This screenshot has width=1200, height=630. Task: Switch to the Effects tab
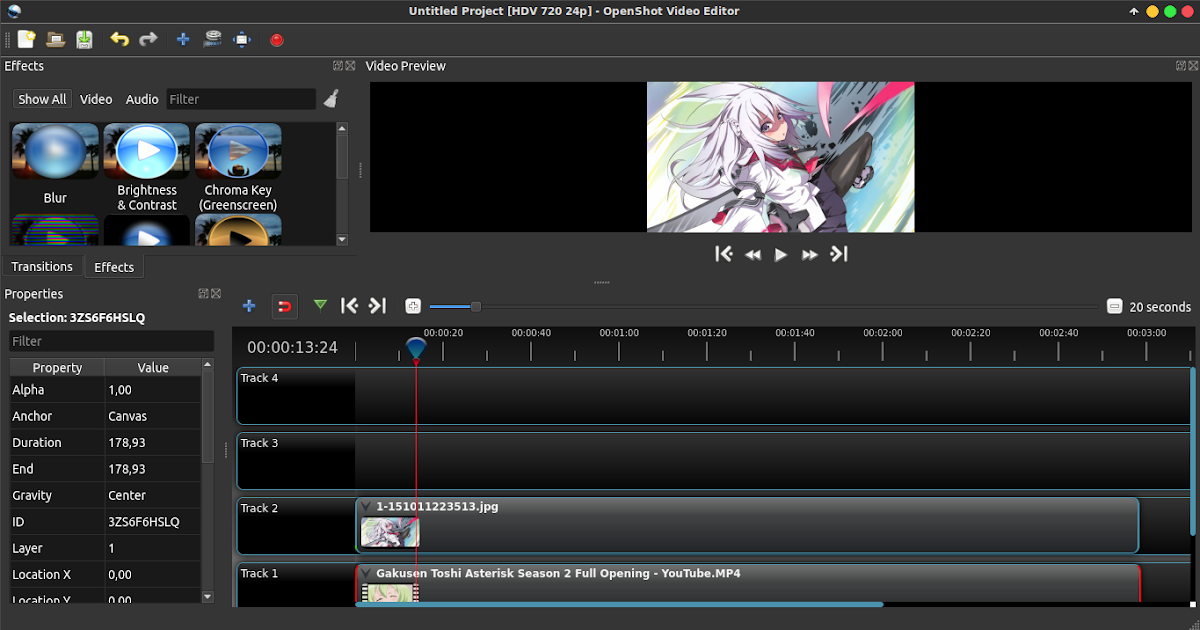113,267
